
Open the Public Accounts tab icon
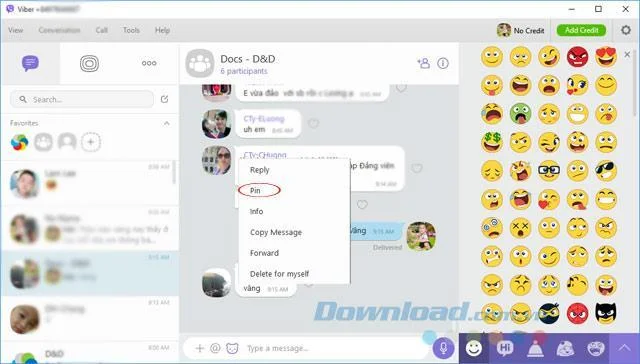pyautogui.click(x=89, y=63)
